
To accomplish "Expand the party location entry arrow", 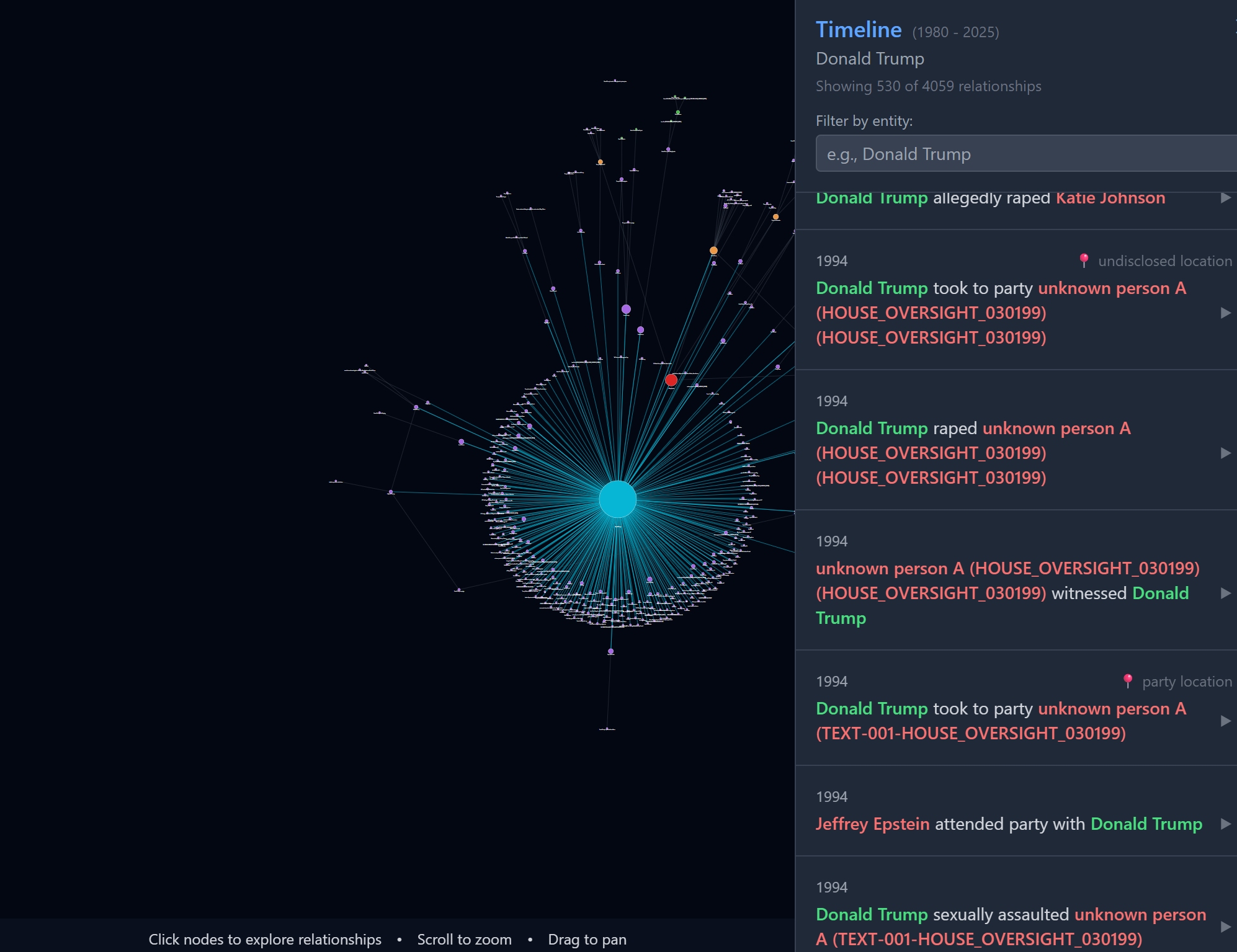I will point(1225,721).
